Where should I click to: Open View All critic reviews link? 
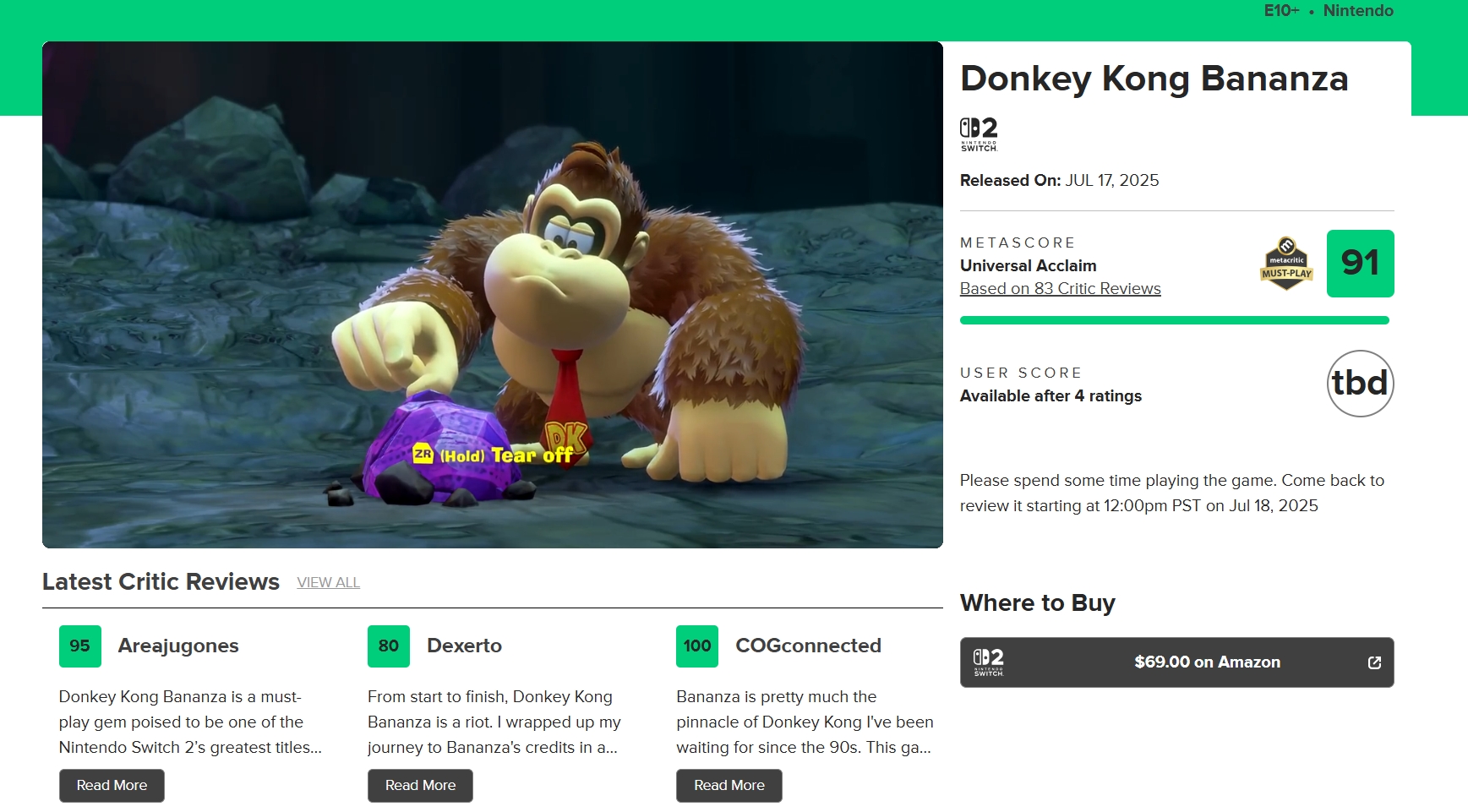328,583
